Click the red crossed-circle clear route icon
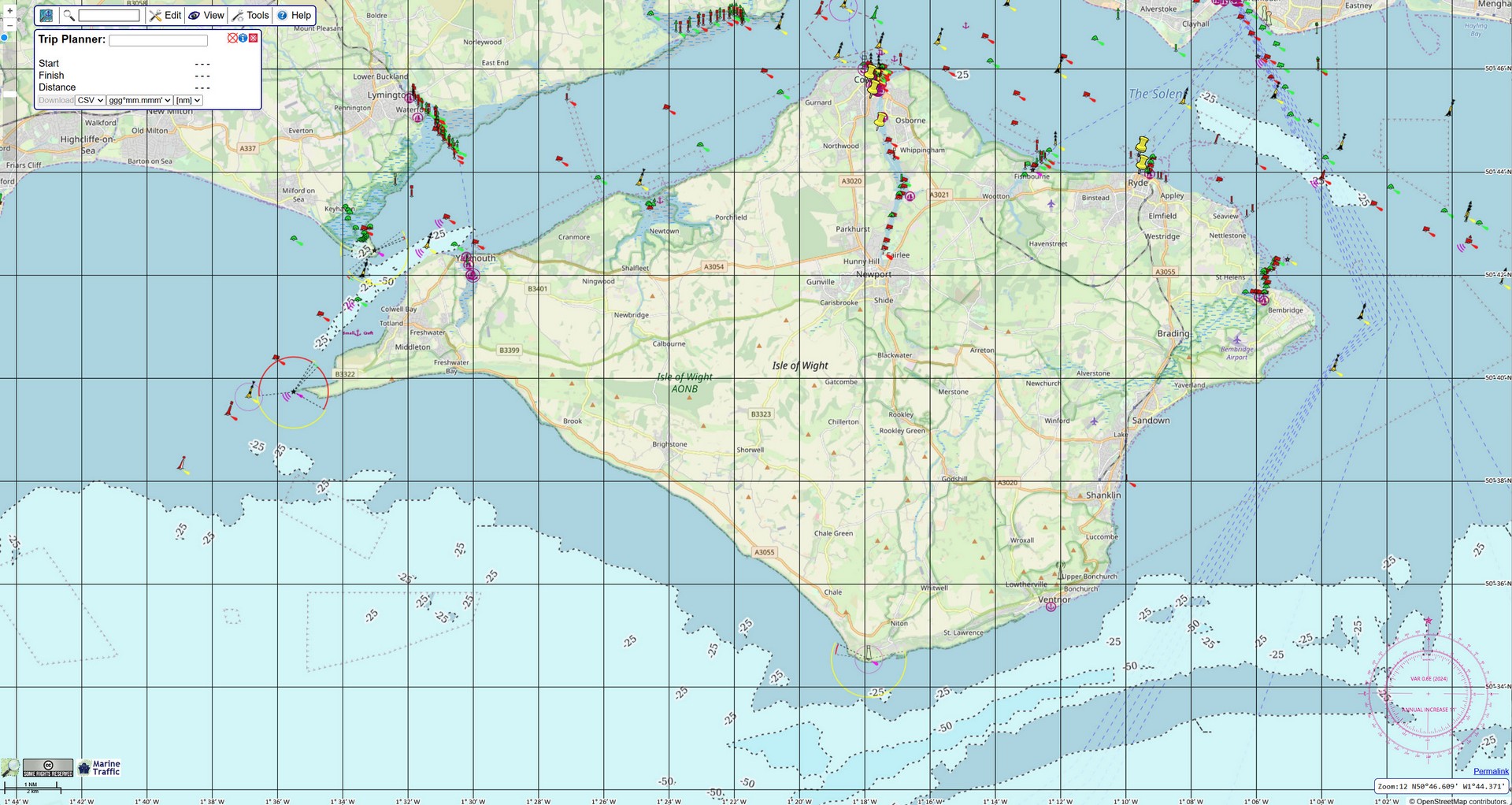Viewport: 1512px width, 805px height. tap(232, 38)
